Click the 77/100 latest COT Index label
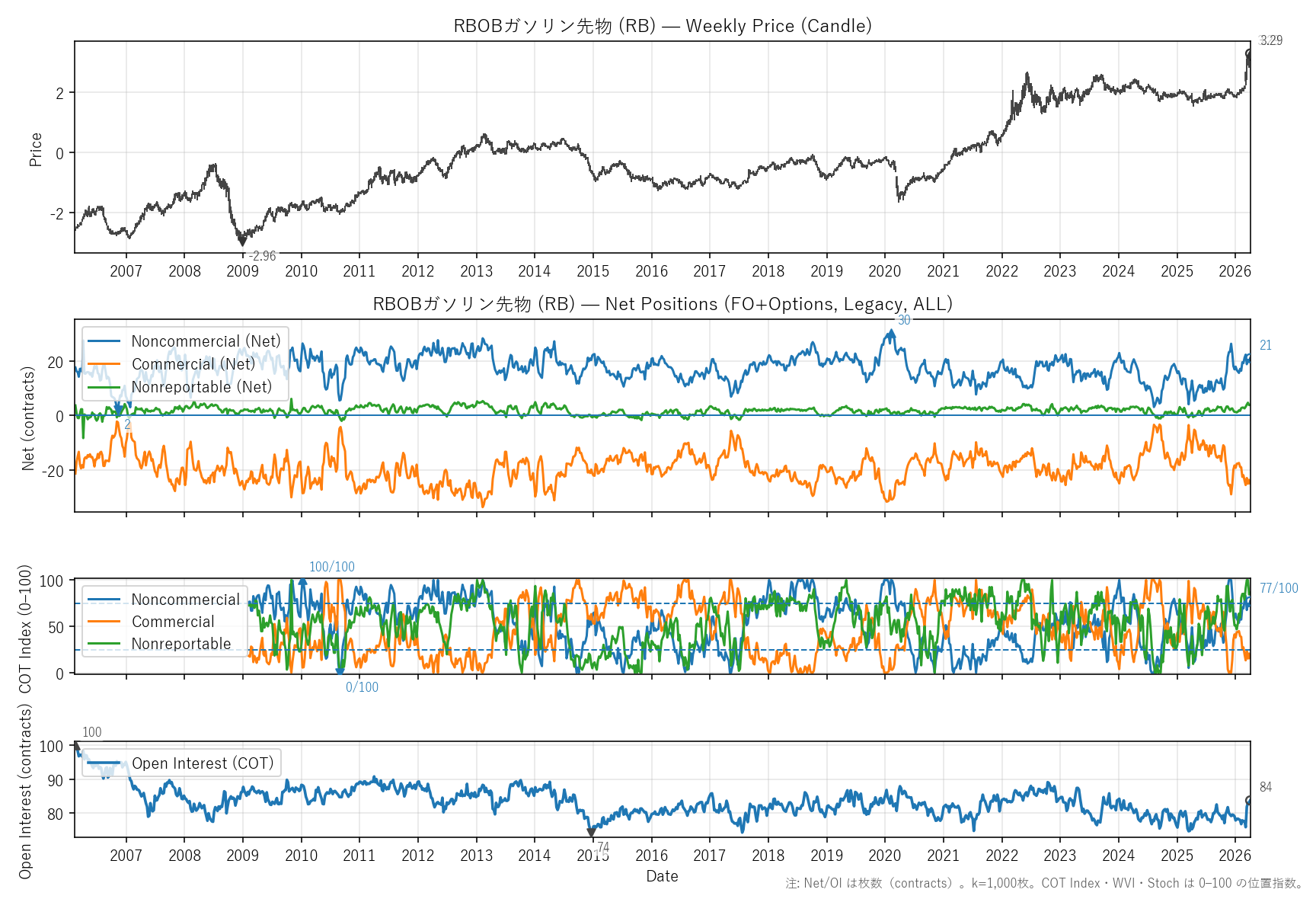 click(x=1278, y=588)
